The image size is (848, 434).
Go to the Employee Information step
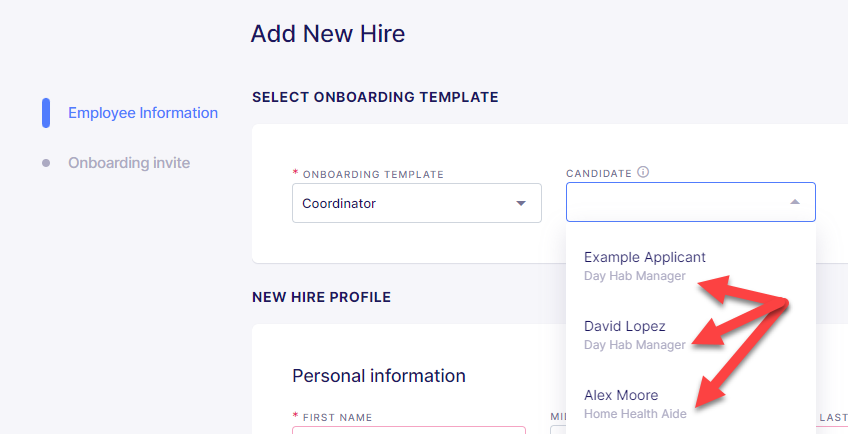click(x=143, y=113)
